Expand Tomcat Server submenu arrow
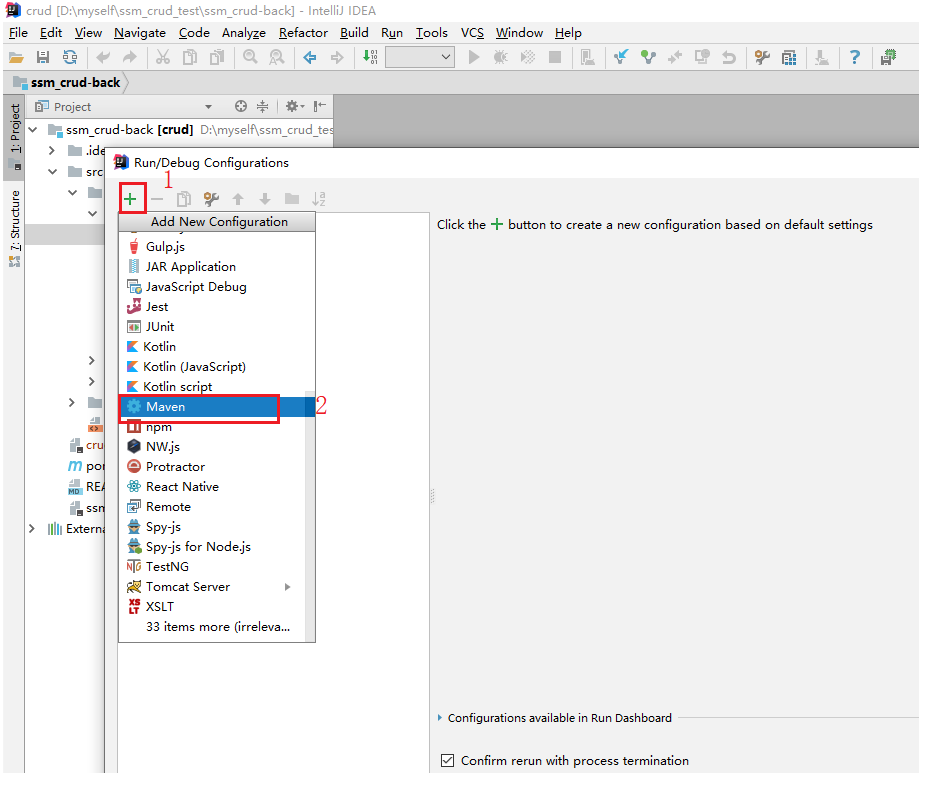The image size is (927, 793). click(288, 587)
